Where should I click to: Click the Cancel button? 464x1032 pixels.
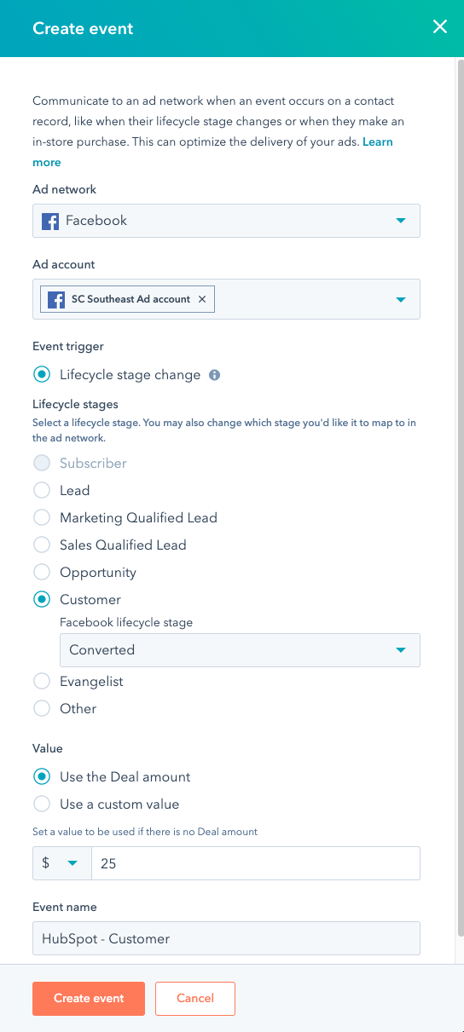coord(195,998)
